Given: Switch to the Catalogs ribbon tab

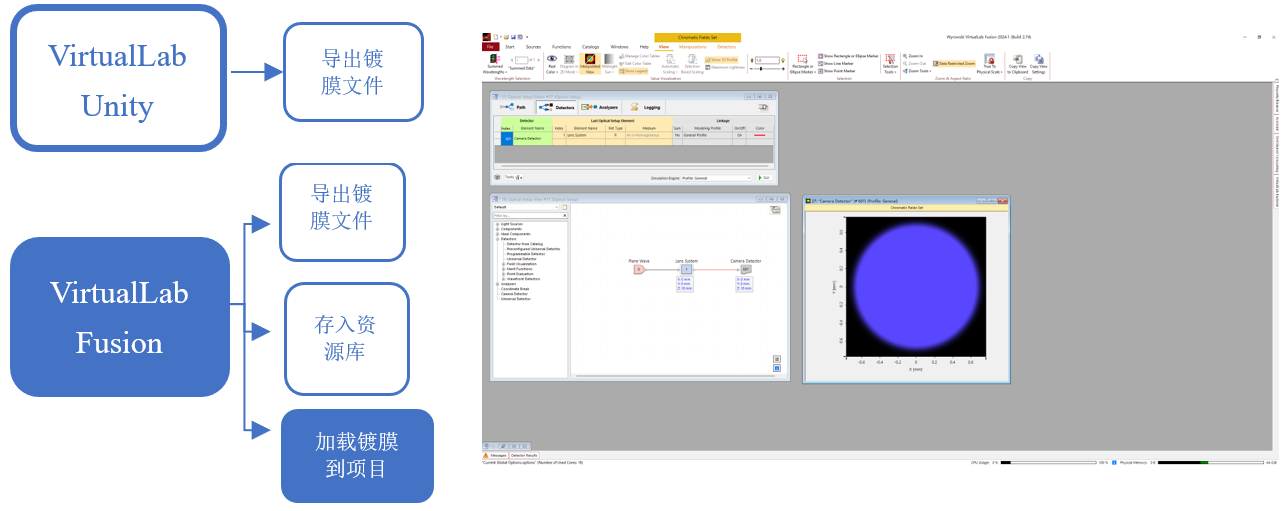Looking at the screenshot, I should tap(590, 47).
